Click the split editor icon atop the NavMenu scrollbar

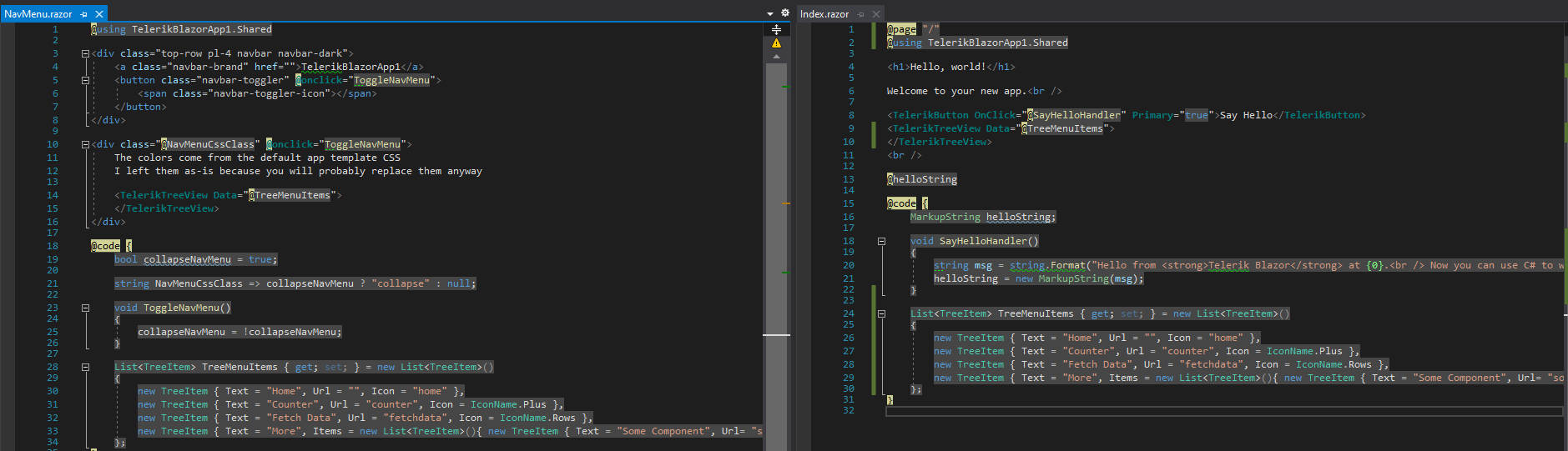[x=776, y=29]
